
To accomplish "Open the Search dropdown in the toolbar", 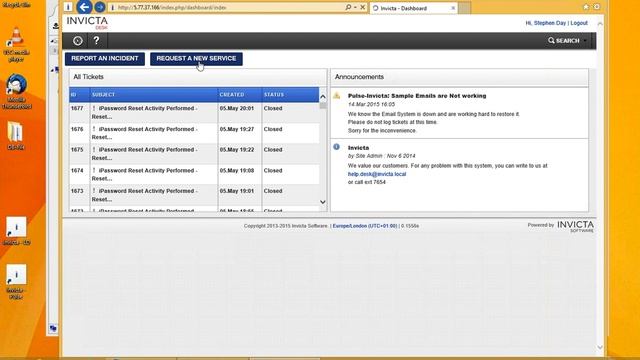I will (x=567, y=40).
